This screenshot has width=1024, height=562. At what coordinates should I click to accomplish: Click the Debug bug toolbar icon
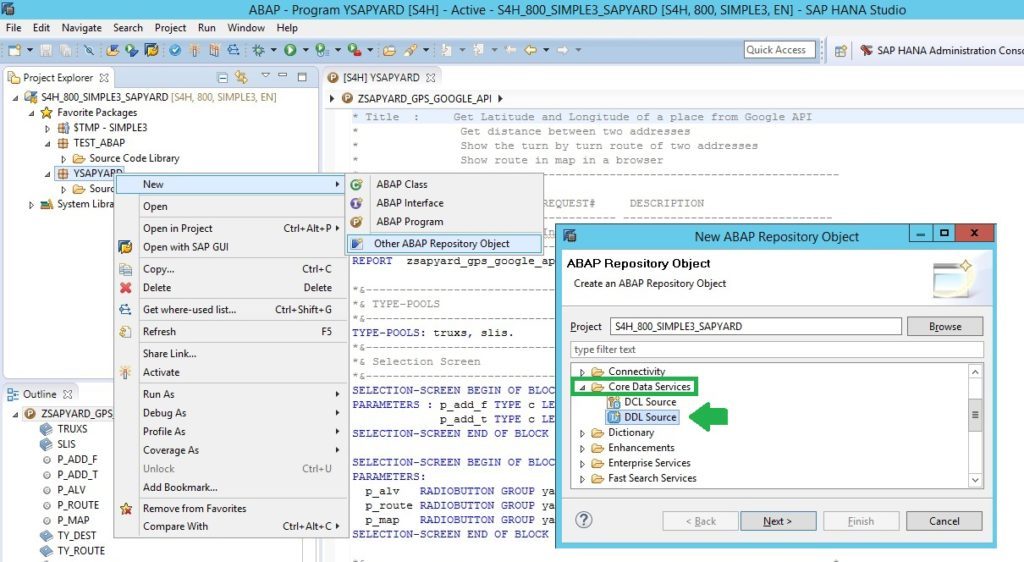pos(259,50)
